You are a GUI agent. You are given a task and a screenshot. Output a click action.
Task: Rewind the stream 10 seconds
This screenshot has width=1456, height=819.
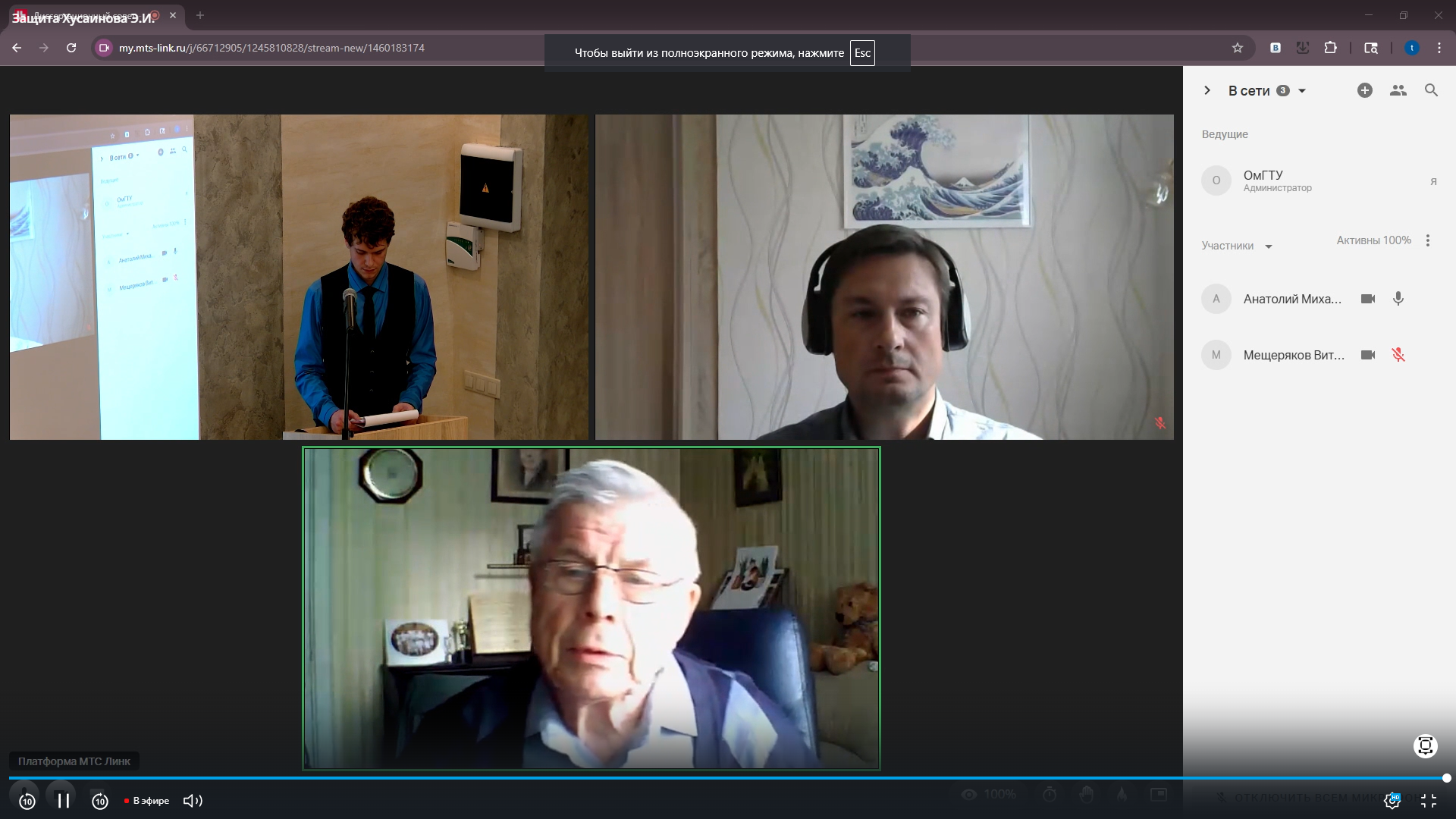pos(27,801)
